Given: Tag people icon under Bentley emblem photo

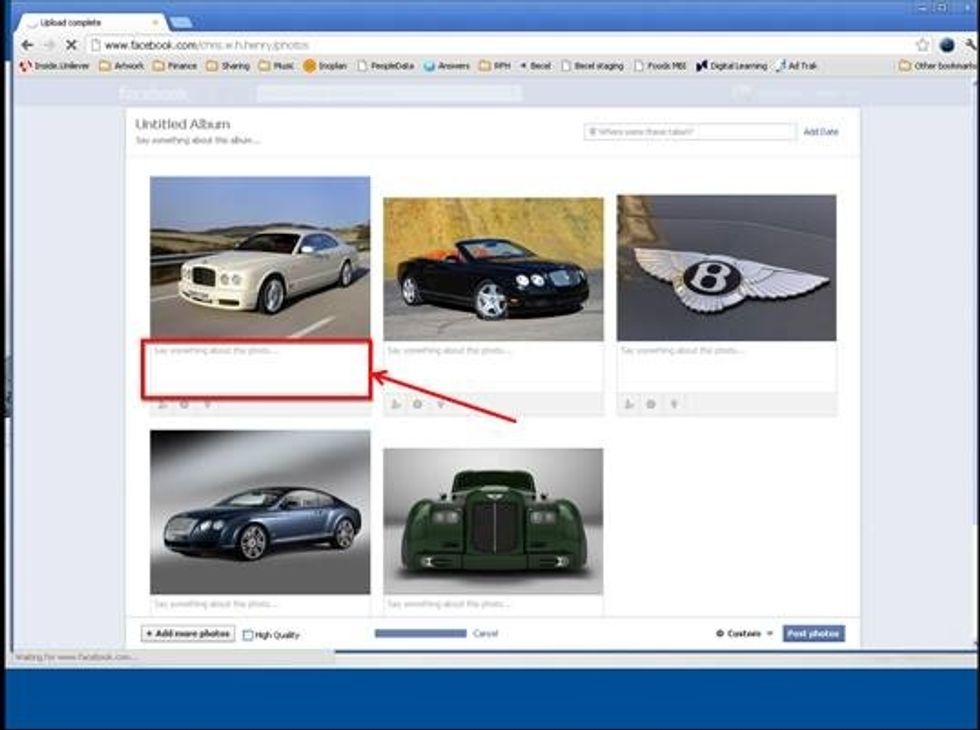Looking at the screenshot, I should point(629,404).
